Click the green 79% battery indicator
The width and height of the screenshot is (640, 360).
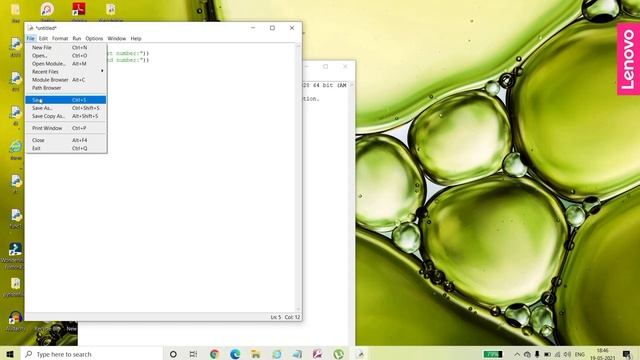click(x=493, y=354)
